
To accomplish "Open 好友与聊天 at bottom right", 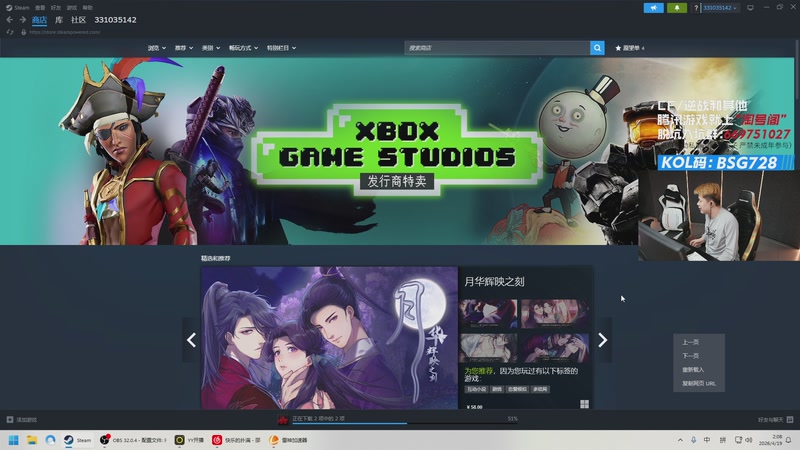I will coord(775,419).
